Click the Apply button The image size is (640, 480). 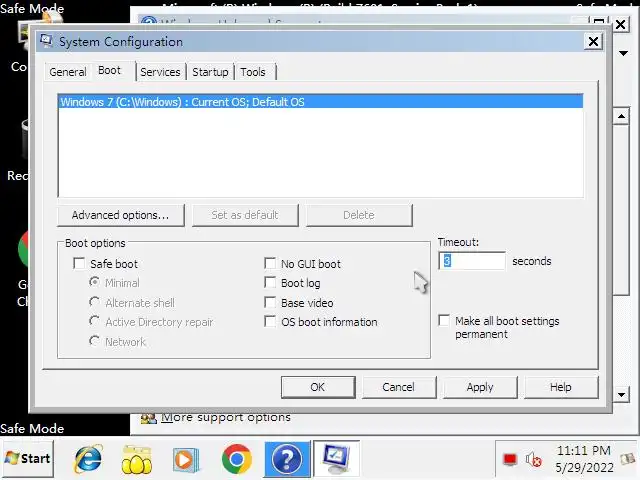point(480,387)
